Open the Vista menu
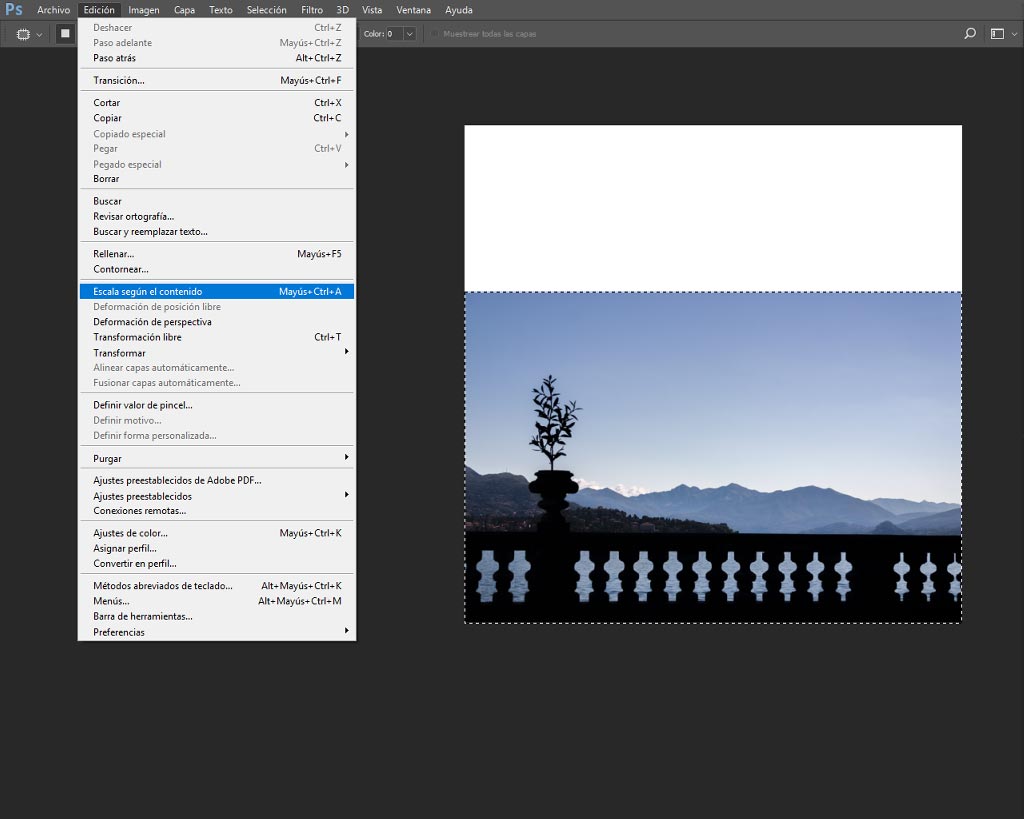The height and width of the screenshot is (819, 1024). pyautogui.click(x=372, y=10)
